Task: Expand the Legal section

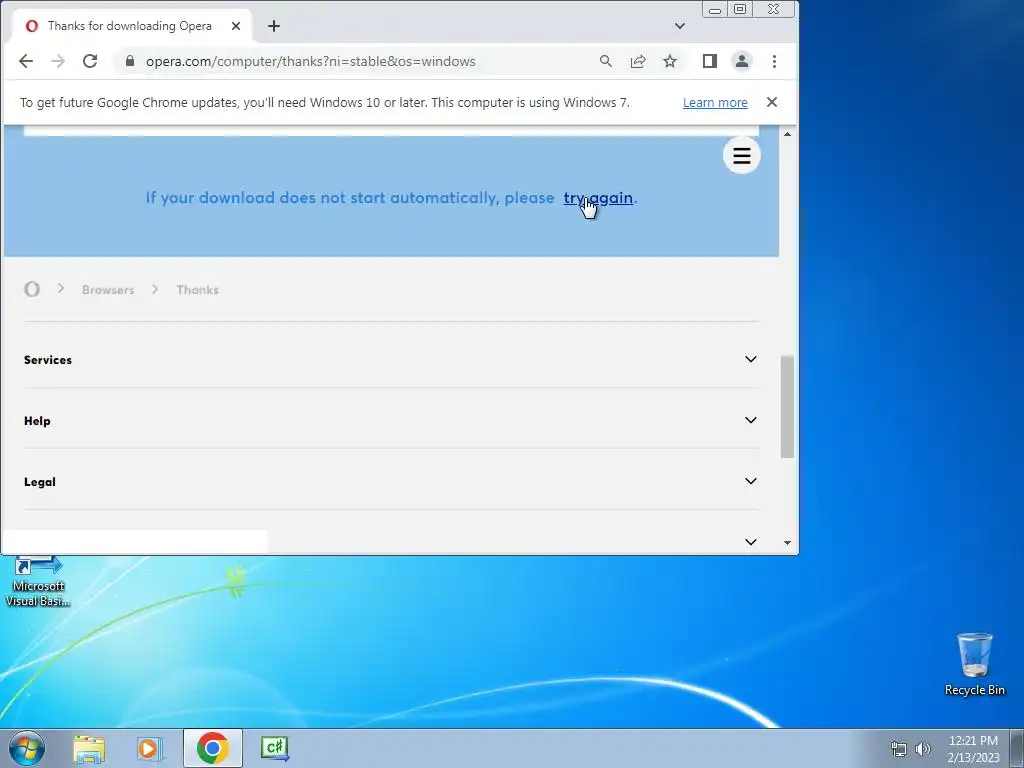Action: coord(392,482)
